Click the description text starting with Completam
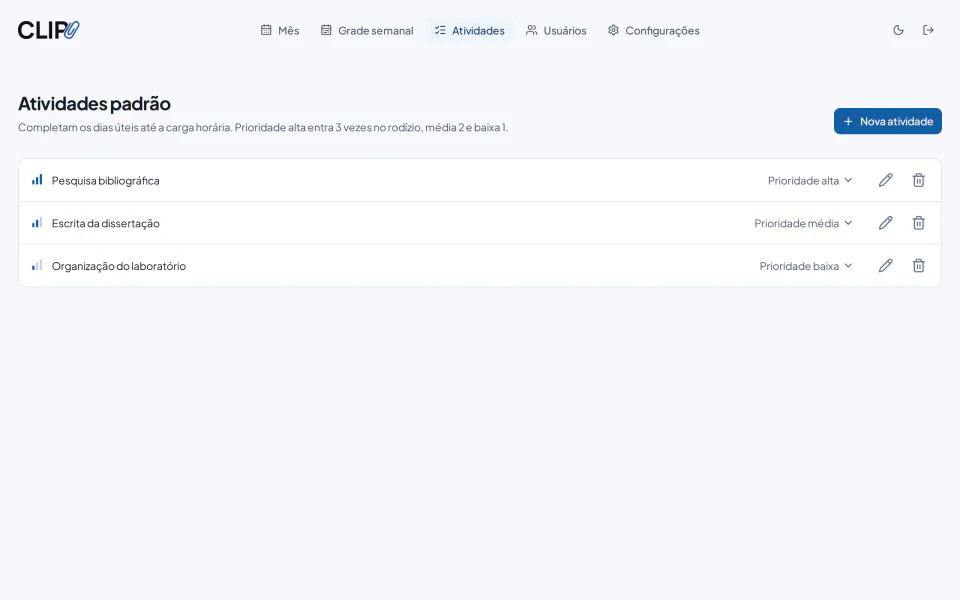 pyautogui.click(x=263, y=127)
